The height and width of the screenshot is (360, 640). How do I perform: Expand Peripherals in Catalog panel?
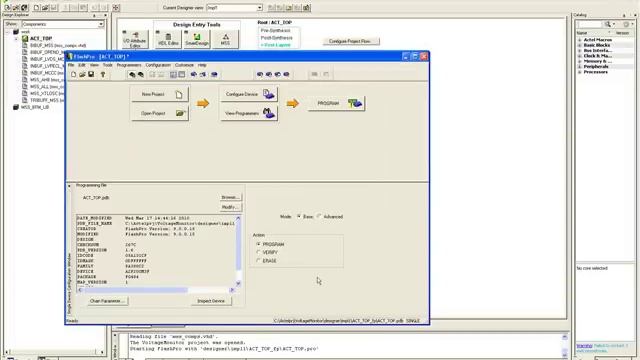580,67
